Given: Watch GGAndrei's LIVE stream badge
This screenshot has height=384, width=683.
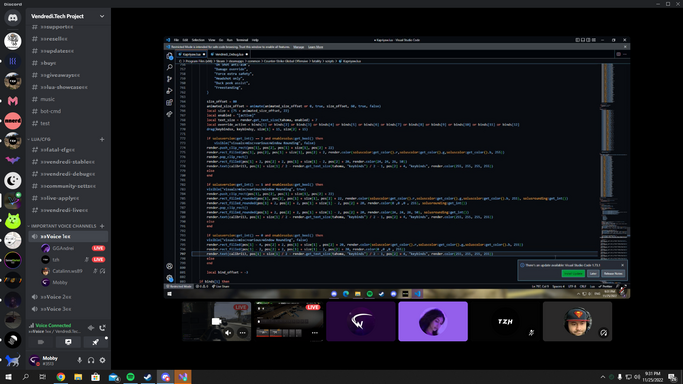Looking at the screenshot, I should (x=98, y=248).
